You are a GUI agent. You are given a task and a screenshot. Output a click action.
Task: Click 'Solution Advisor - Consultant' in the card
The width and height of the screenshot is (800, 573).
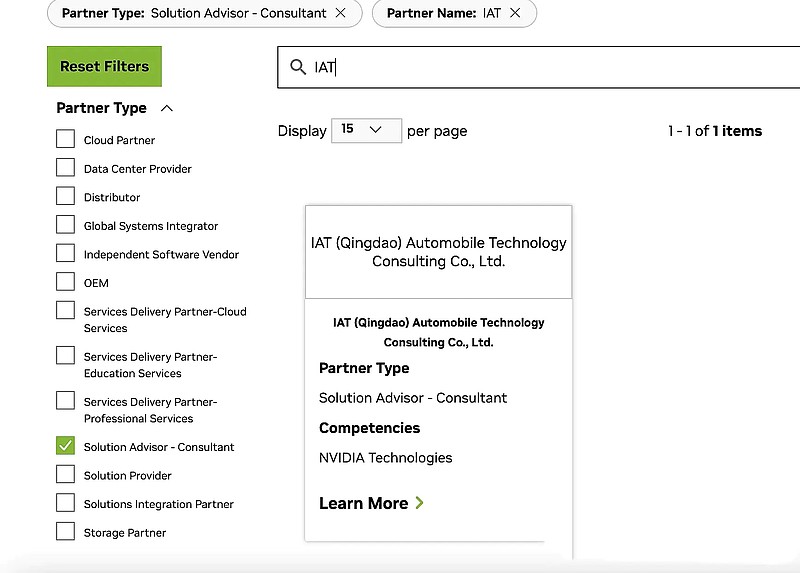point(413,398)
